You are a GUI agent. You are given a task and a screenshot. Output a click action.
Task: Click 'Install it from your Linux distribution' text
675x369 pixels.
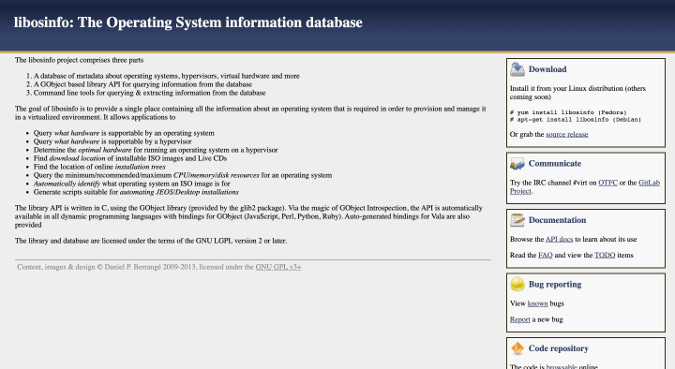click(x=578, y=93)
